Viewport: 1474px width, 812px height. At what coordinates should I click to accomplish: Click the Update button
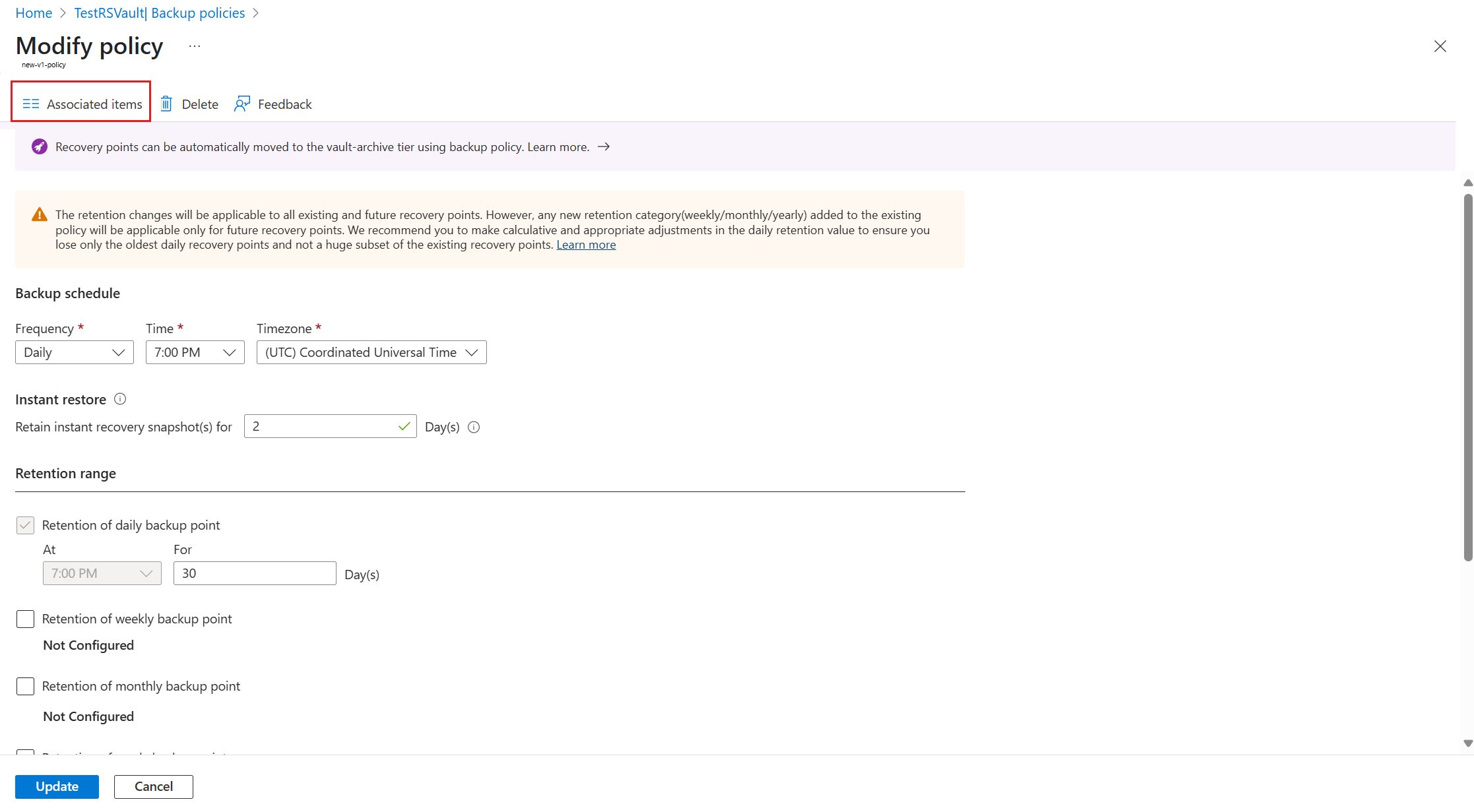pyautogui.click(x=57, y=786)
